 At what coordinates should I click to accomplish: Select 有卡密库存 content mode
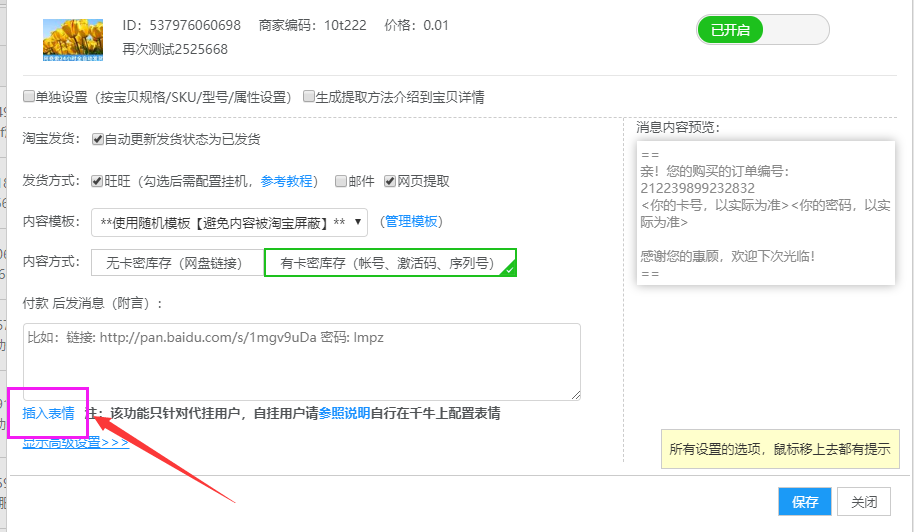tap(389, 263)
